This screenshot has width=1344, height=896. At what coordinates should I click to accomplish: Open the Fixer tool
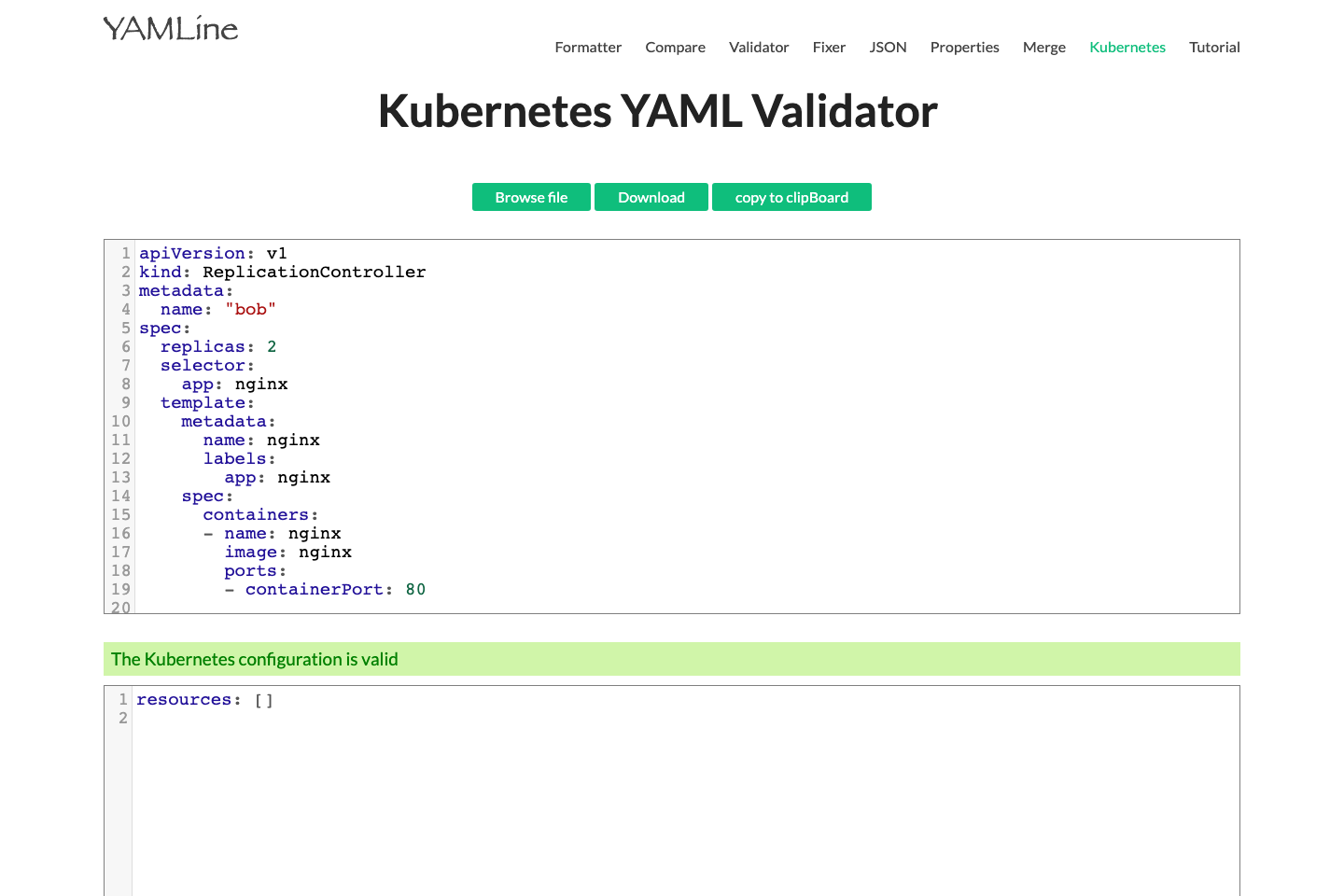click(829, 47)
